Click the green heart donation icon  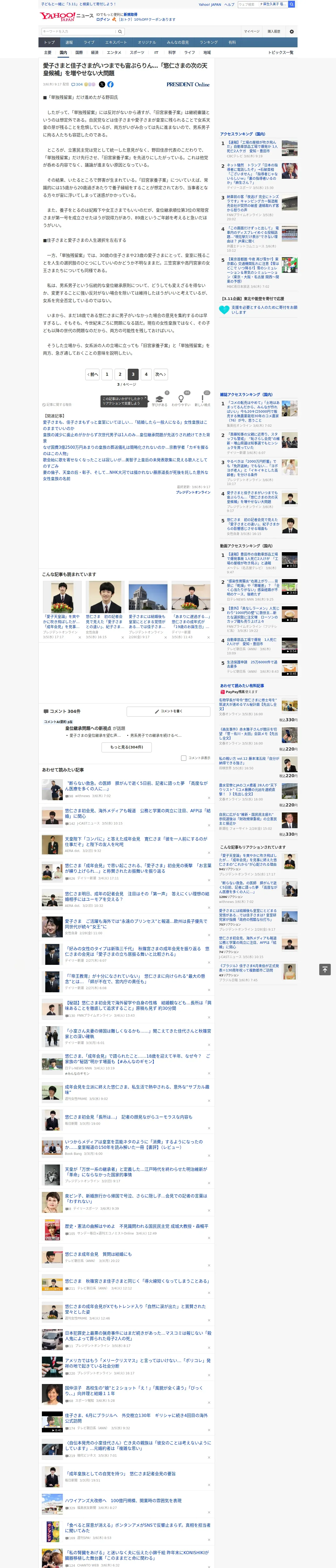pos(225,310)
